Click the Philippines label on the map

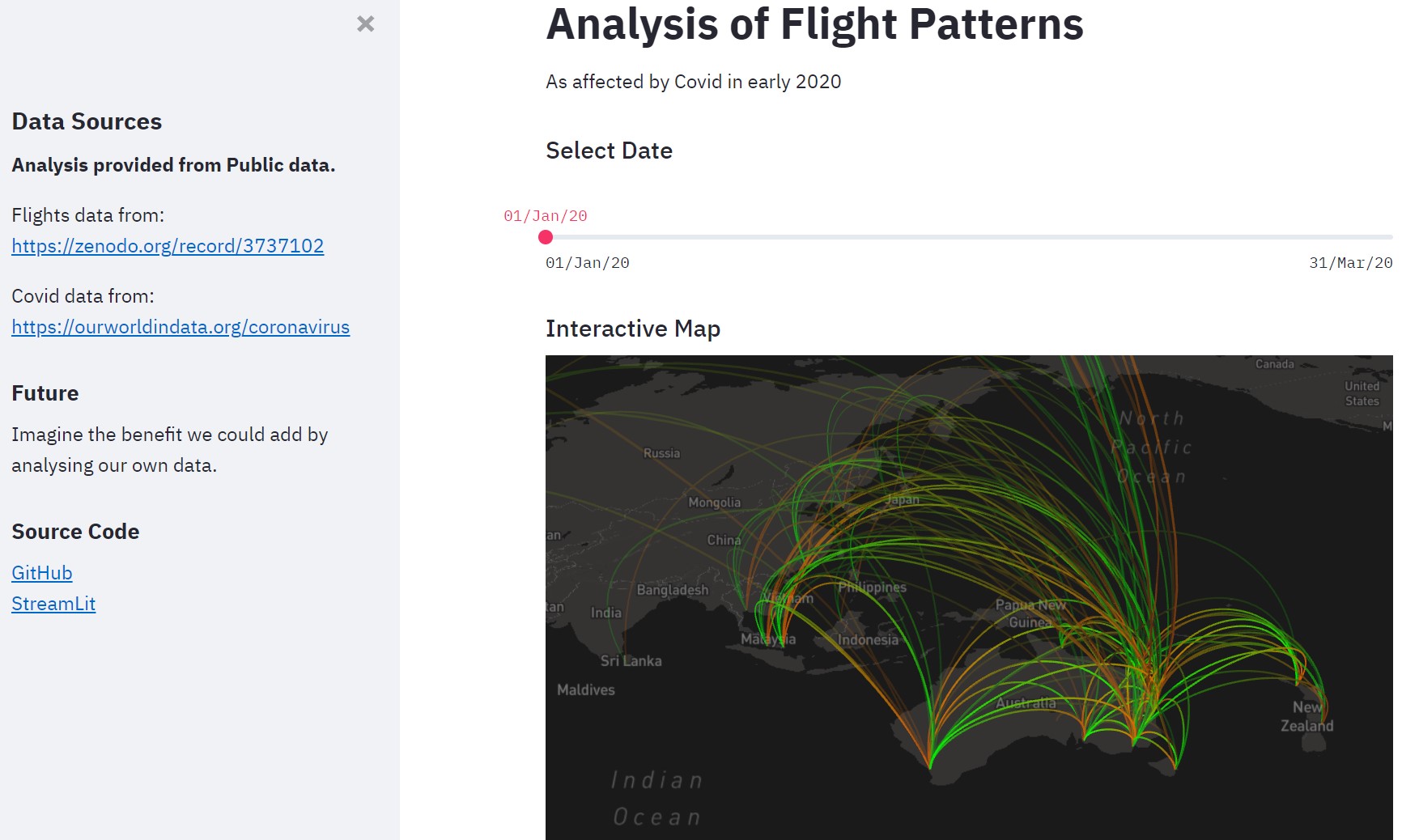(872, 588)
